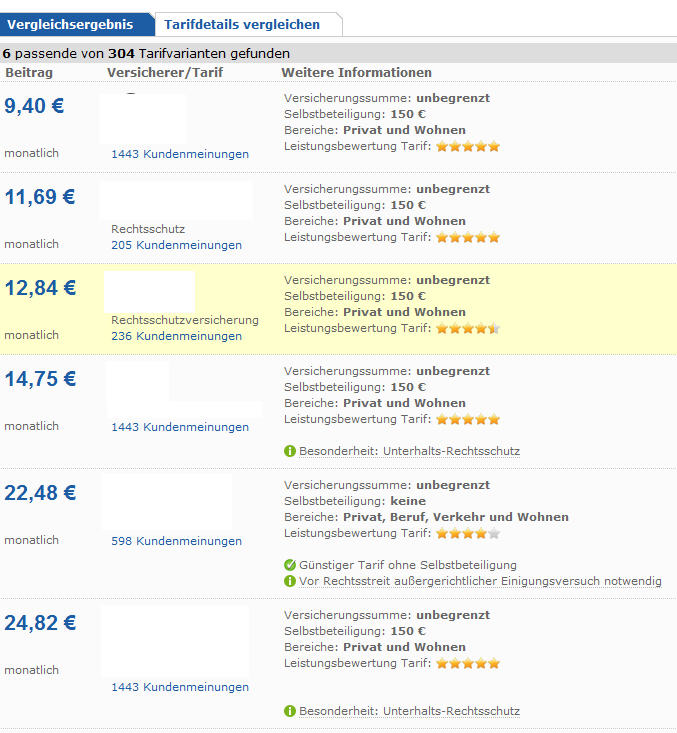Click the star rating of the 14,75 € tariff
The width and height of the screenshot is (677, 733).
[467, 419]
